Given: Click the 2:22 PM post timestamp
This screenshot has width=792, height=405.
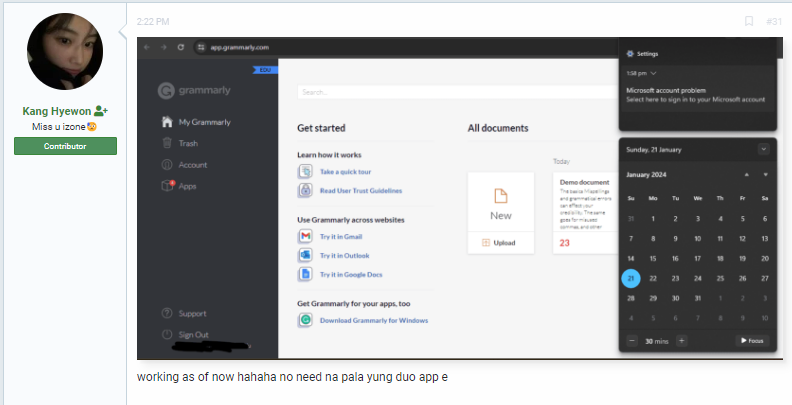Looking at the screenshot, I should (x=153, y=22).
